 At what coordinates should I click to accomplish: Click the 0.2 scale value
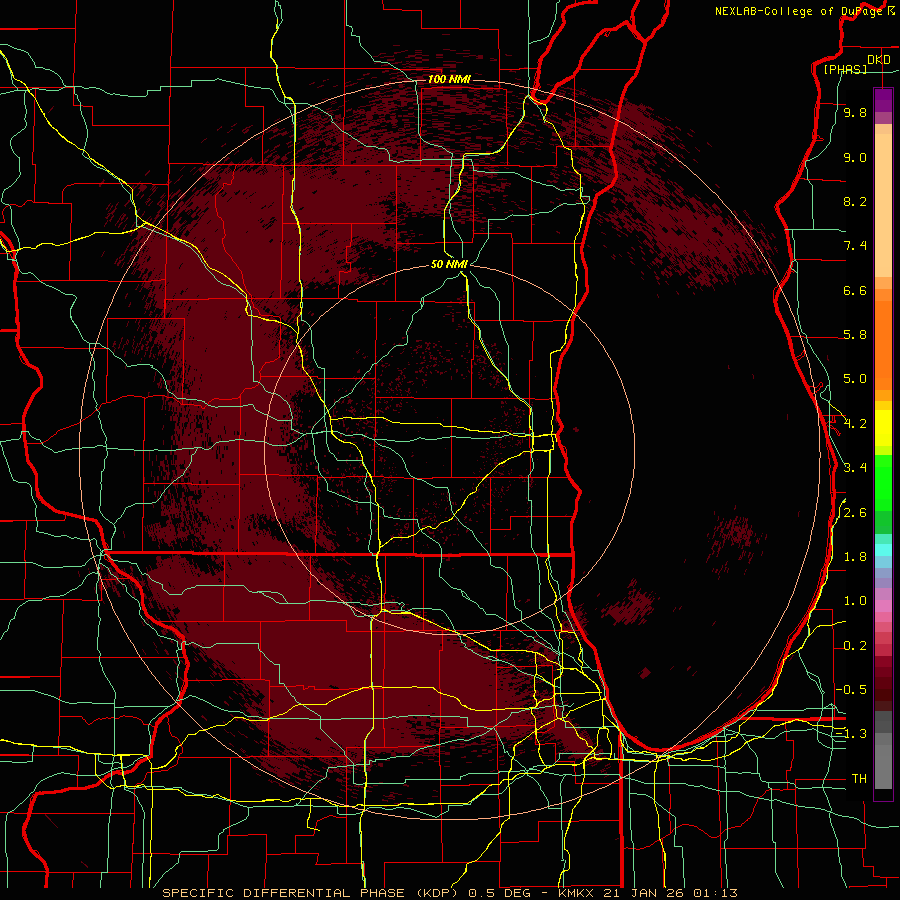[x=855, y=646]
